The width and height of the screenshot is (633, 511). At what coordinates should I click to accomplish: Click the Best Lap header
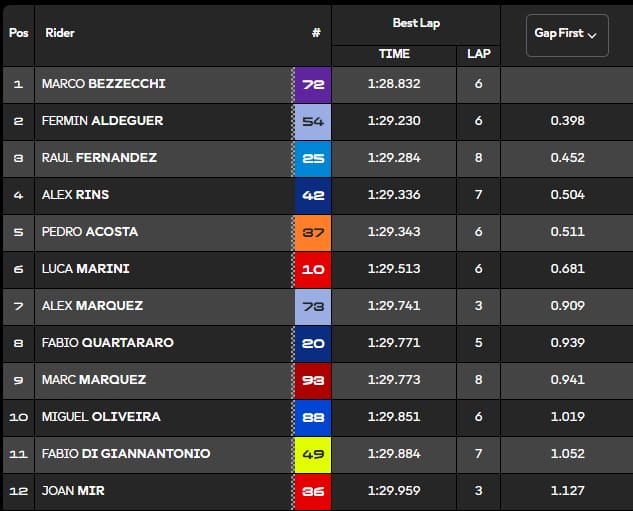415,22
